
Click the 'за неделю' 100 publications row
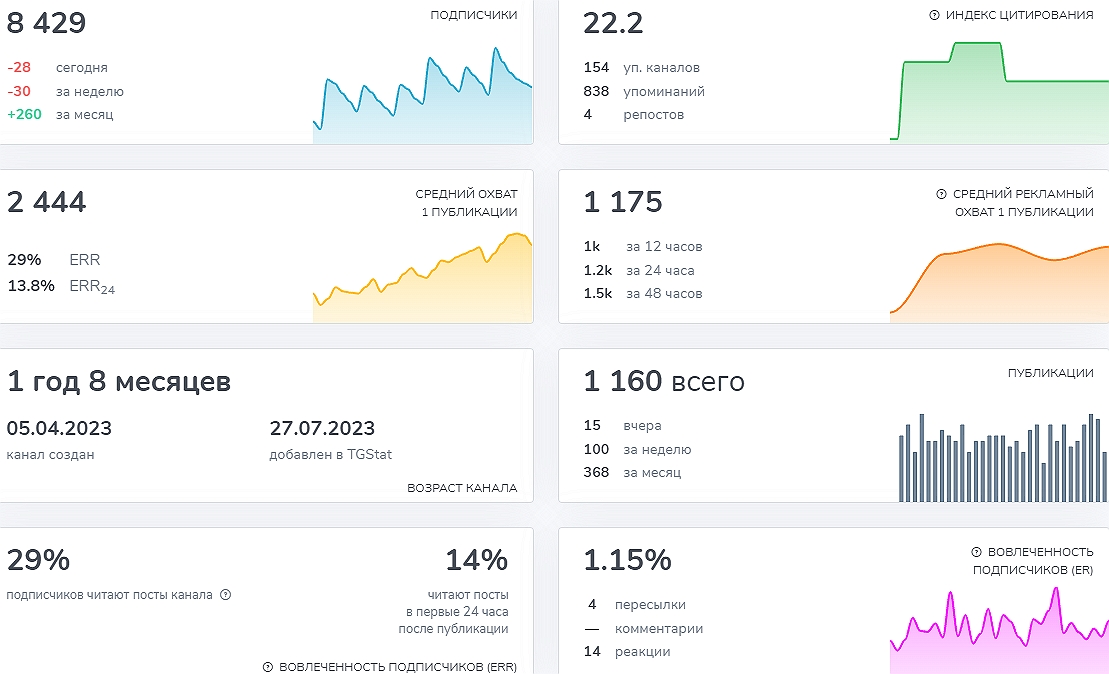[x=637, y=449]
